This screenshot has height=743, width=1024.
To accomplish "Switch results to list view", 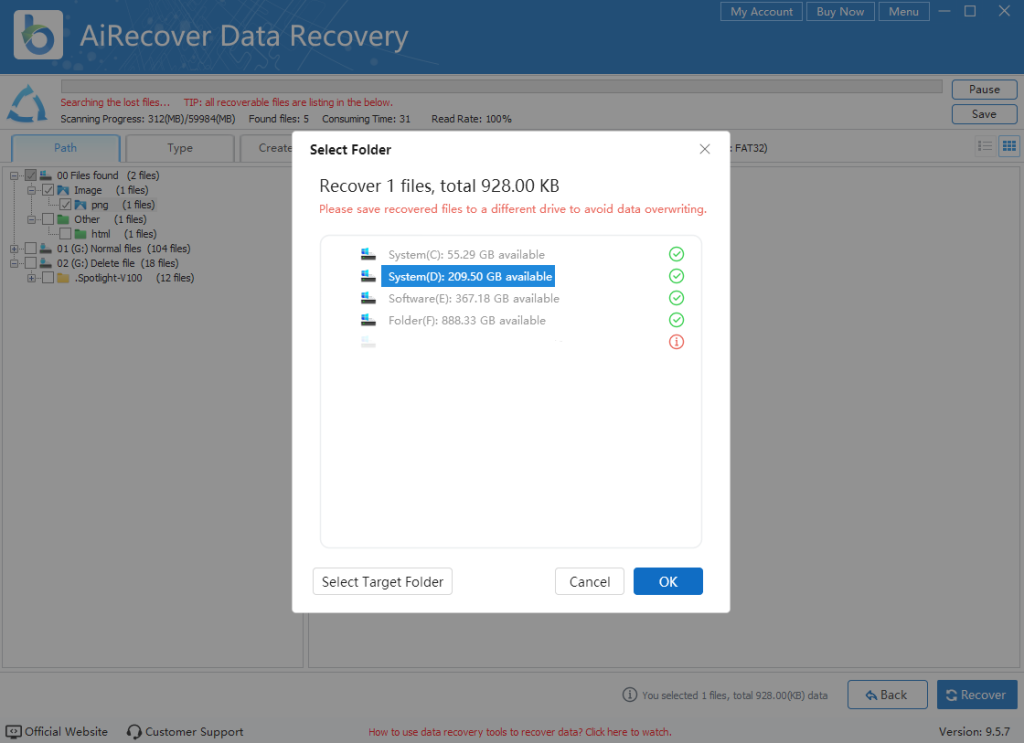I will tap(985, 145).
